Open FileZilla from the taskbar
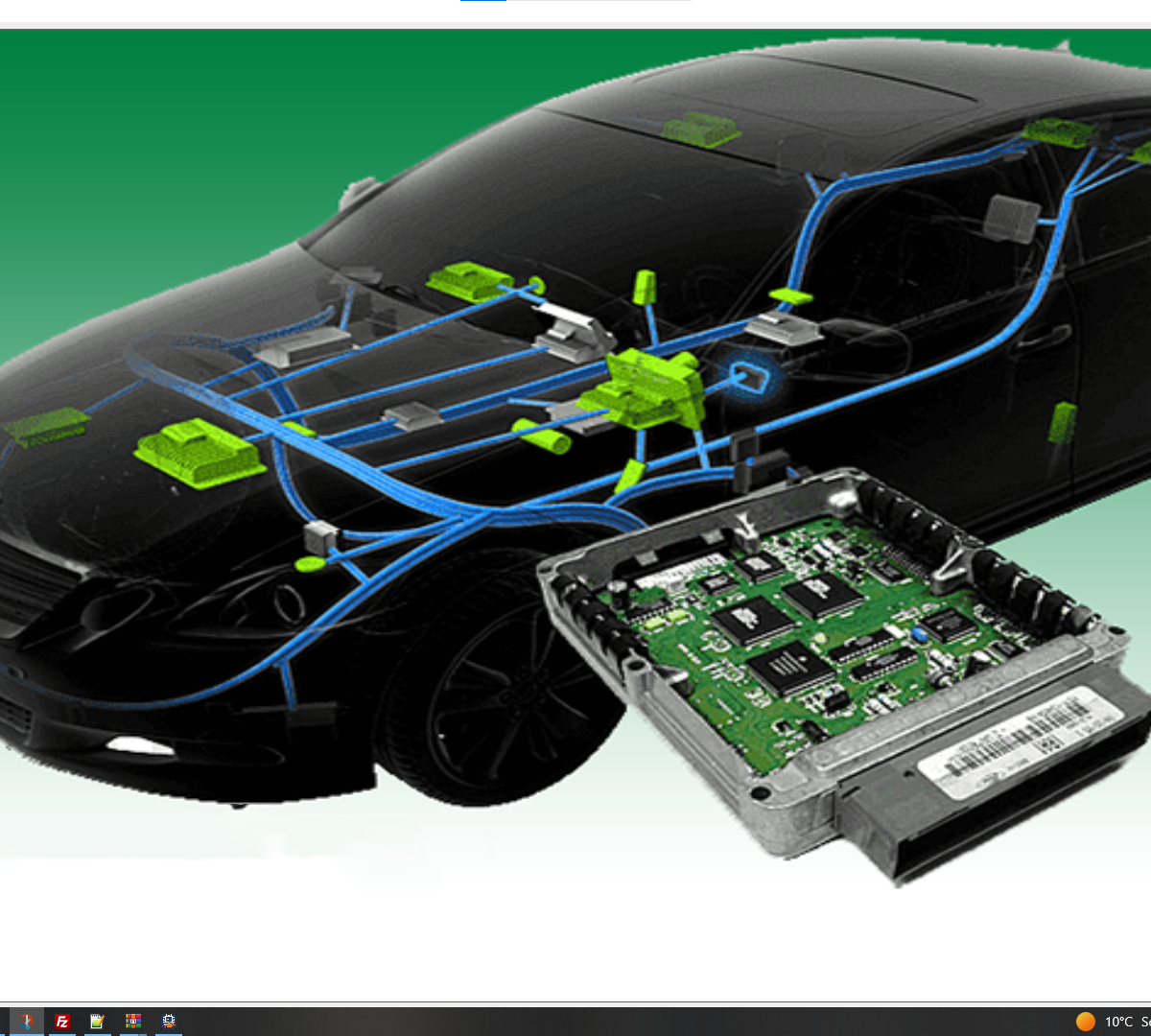 click(61, 1021)
